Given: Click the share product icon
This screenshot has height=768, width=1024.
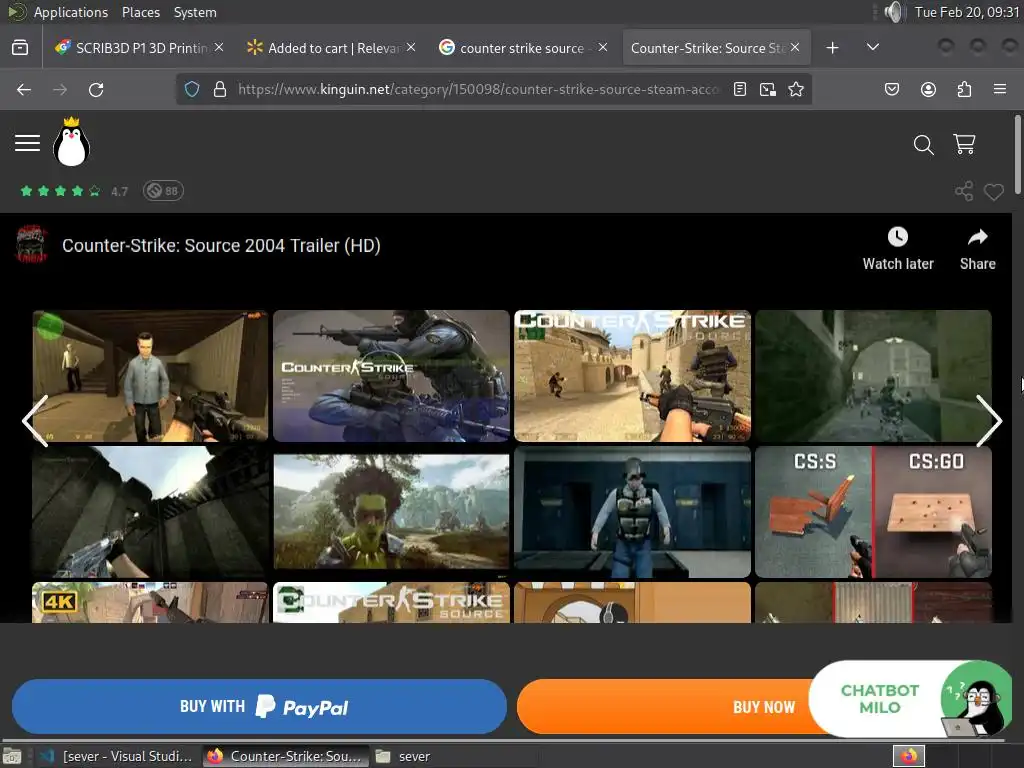Looking at the screenshot, I should [964, 191].
